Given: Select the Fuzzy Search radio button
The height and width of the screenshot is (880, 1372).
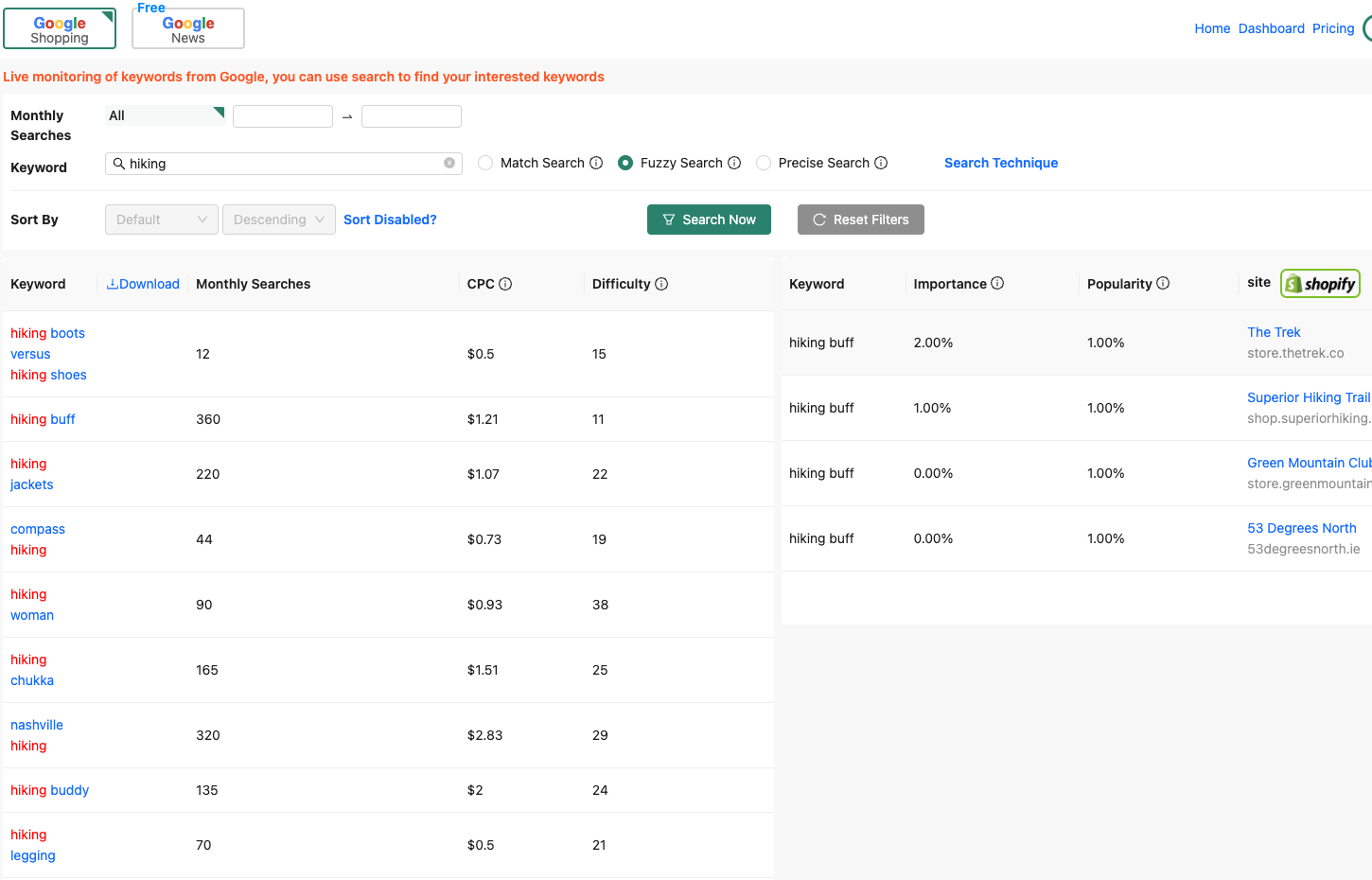Looking at the screenshot, I should tap(624, 162).
